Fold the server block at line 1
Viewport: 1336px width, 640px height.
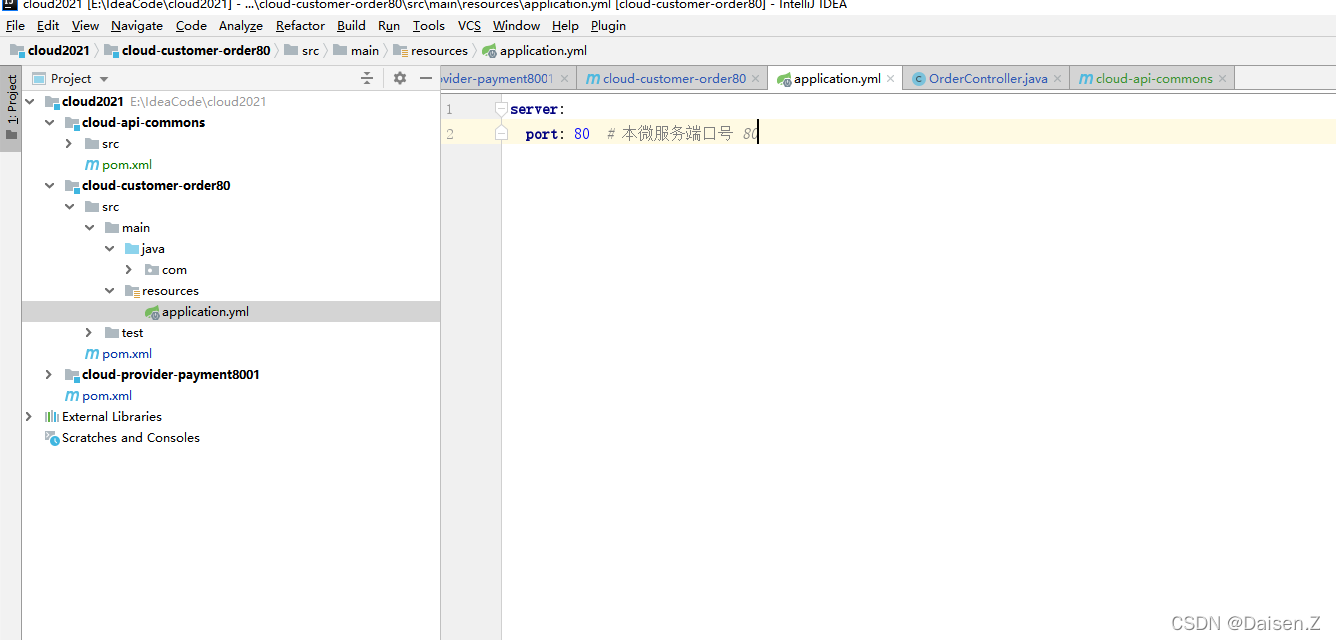501,108
